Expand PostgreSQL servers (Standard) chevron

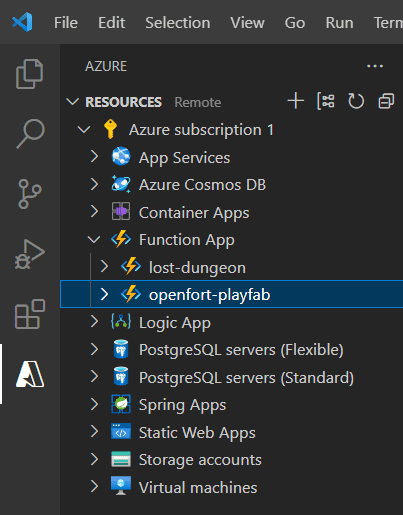94,377
